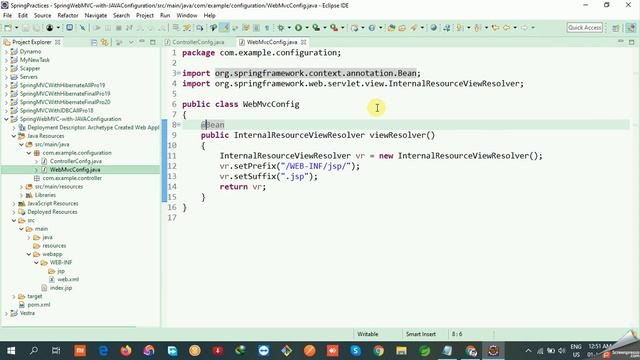
Task: Select pom.xml in the tree
Action: point(39,305)
